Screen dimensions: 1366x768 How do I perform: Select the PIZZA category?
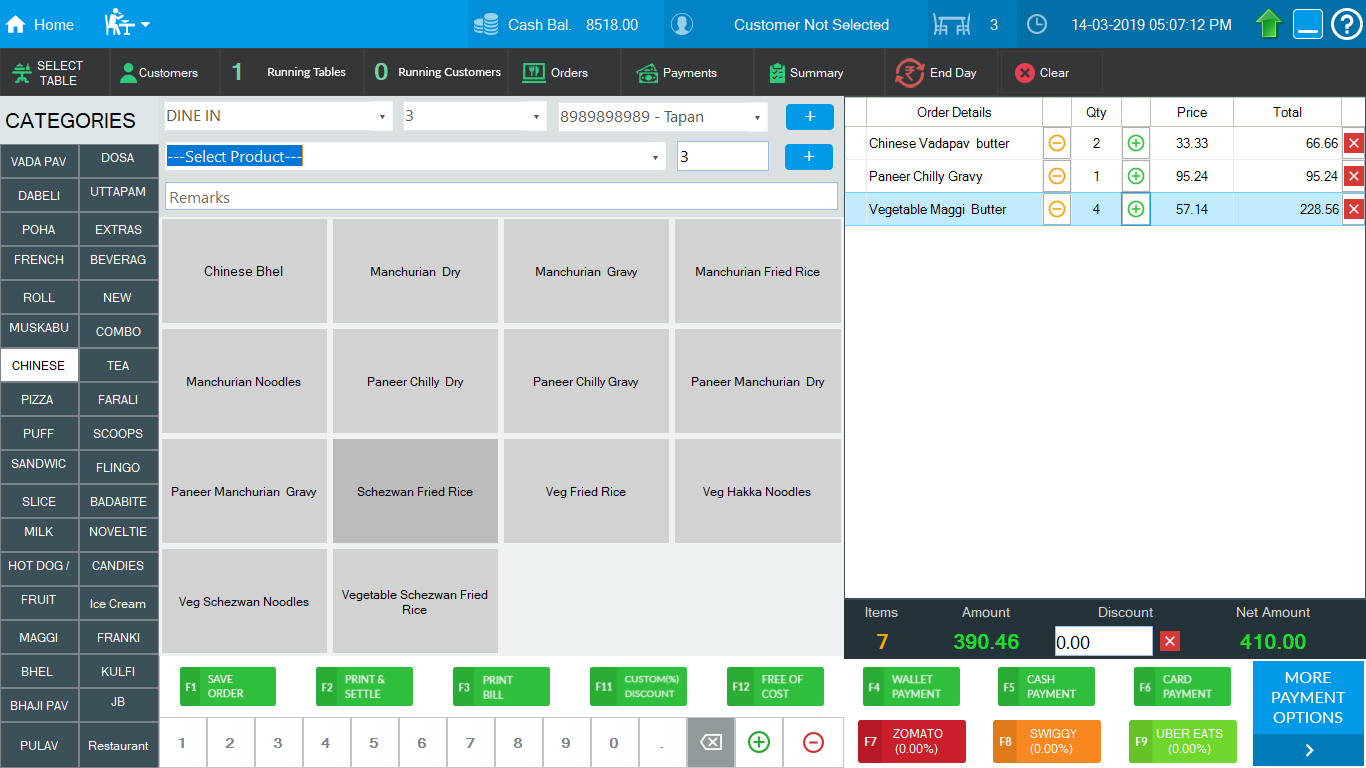38,399
